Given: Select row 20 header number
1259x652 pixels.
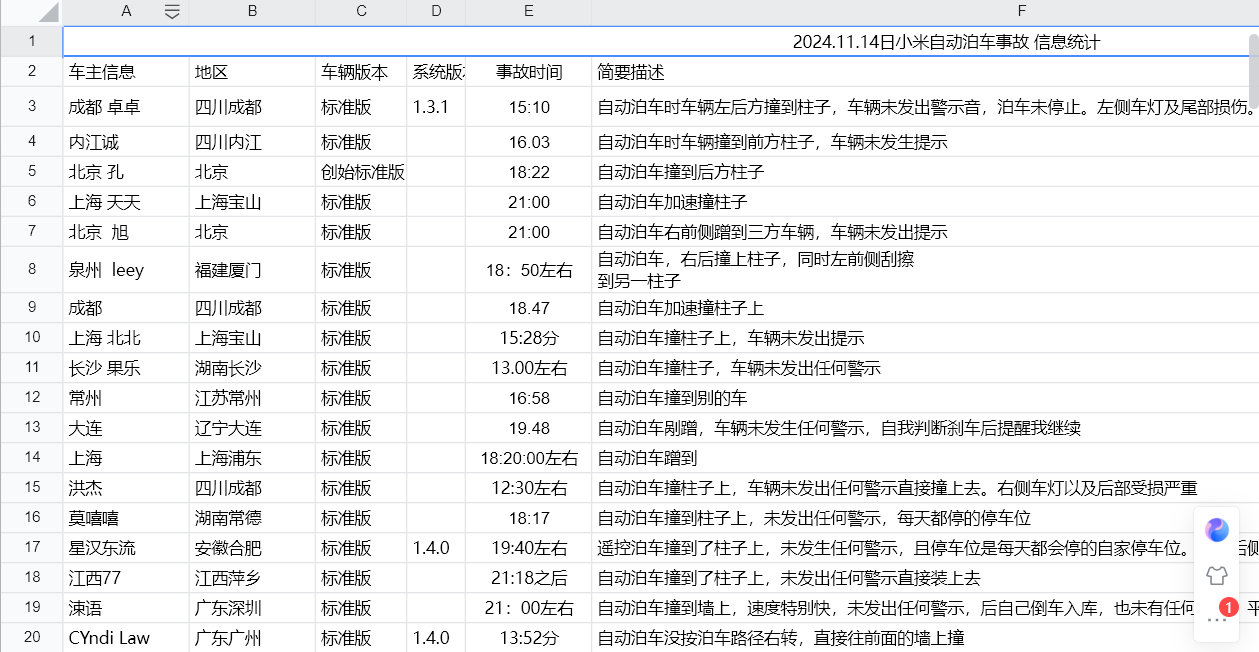Looking at the screenshot, I should coord(31,638).
